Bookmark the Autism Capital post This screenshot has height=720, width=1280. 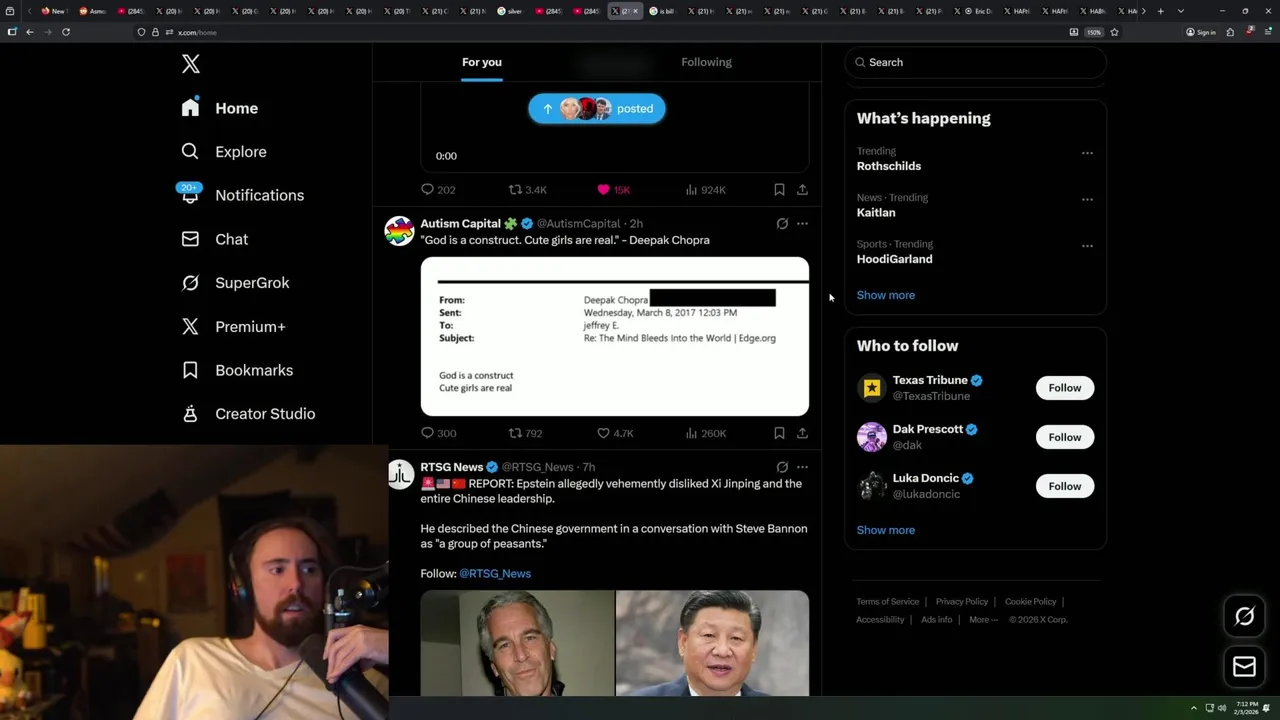(779, 433)
